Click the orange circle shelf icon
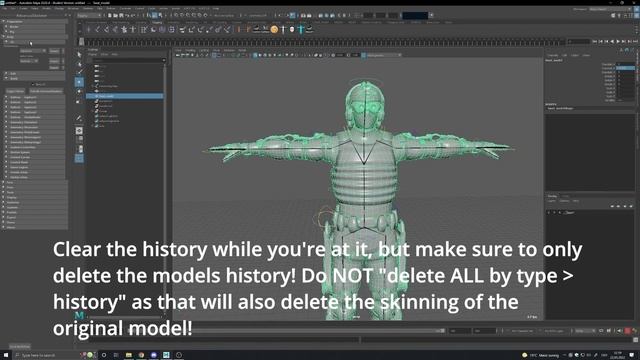 click(274, 29)
